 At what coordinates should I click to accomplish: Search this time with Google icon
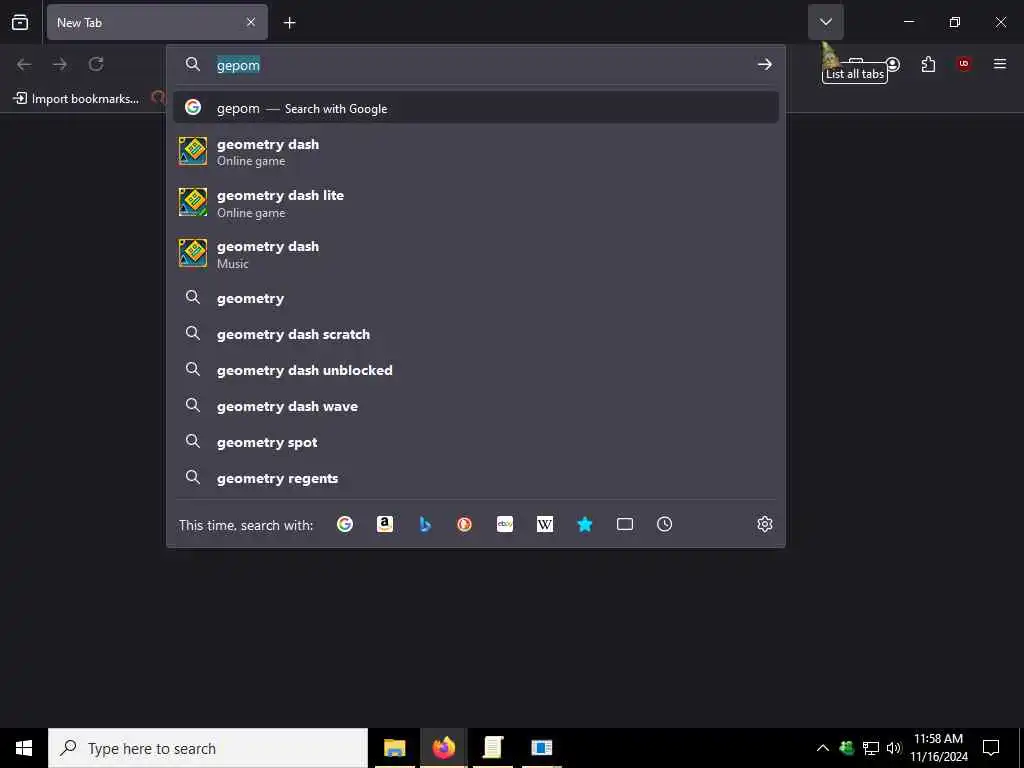coord(345,524)
